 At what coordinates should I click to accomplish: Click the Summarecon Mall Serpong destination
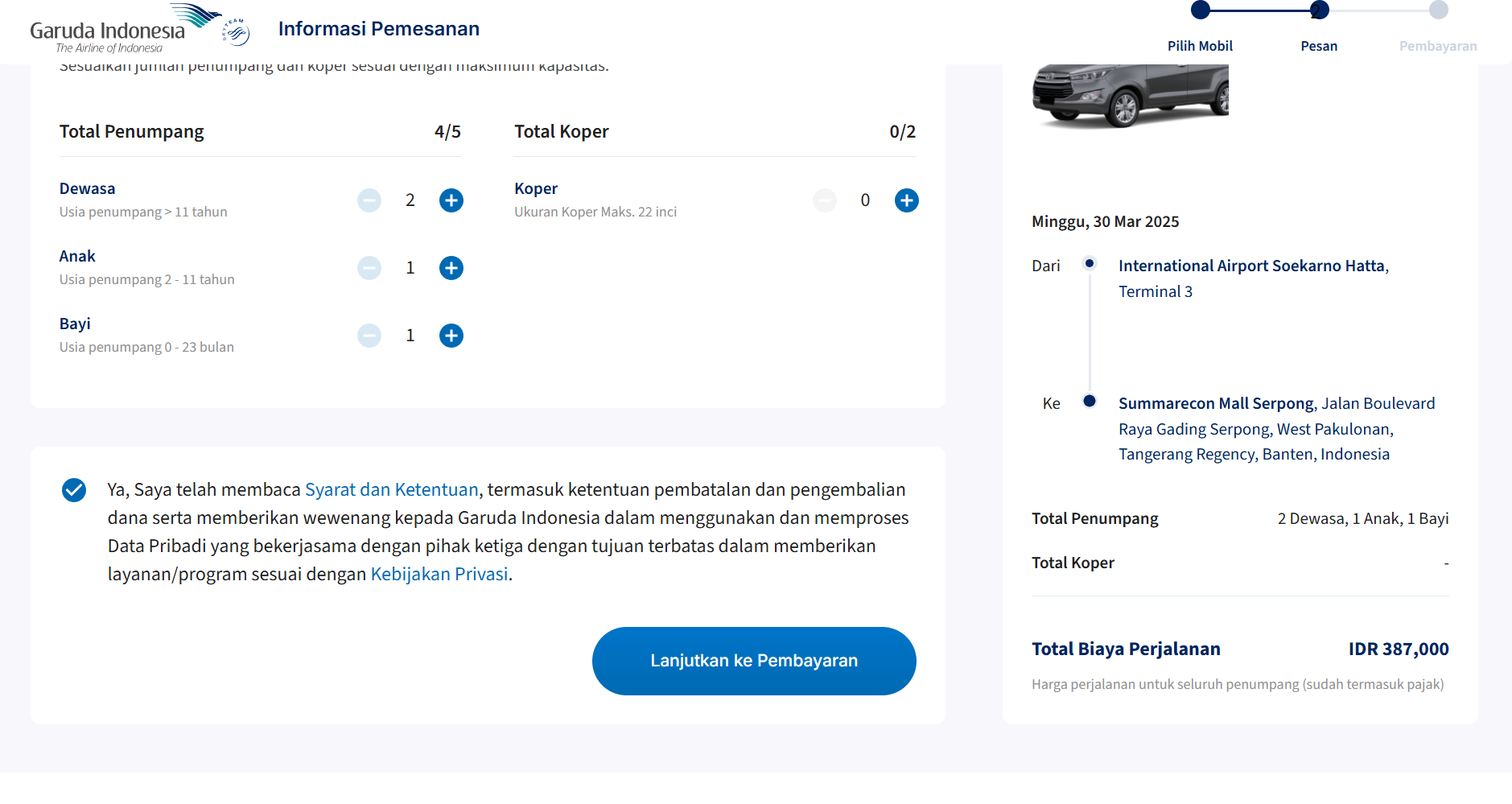pyautogui.click(x=1215, y=404)
